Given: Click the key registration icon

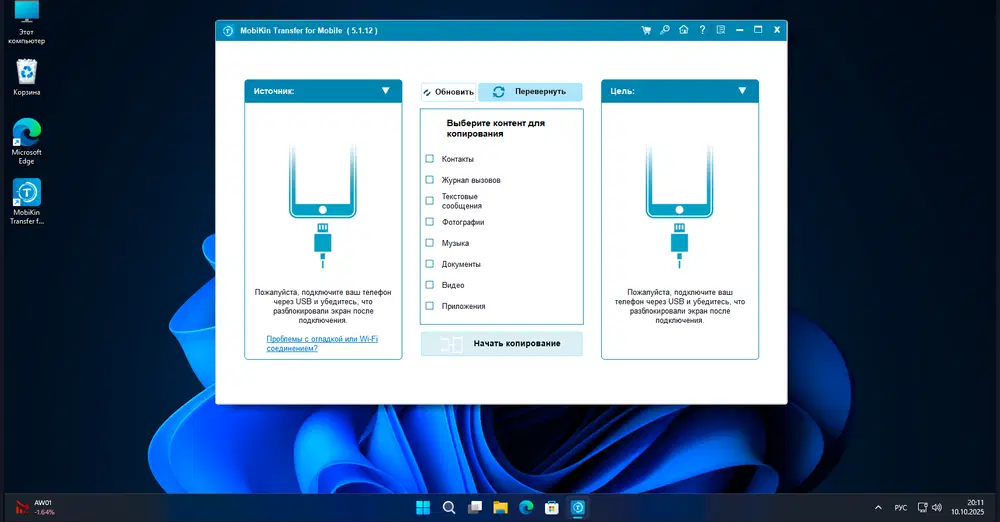Looking at the screenshot, I should (665, 30).
